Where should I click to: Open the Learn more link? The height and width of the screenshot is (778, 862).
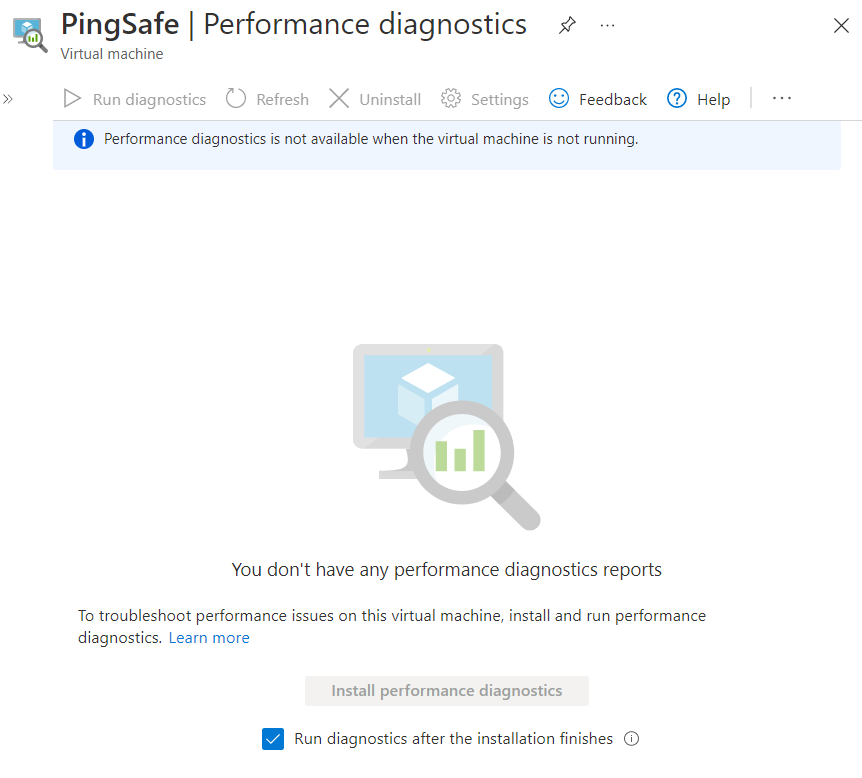tap(209, 638)
